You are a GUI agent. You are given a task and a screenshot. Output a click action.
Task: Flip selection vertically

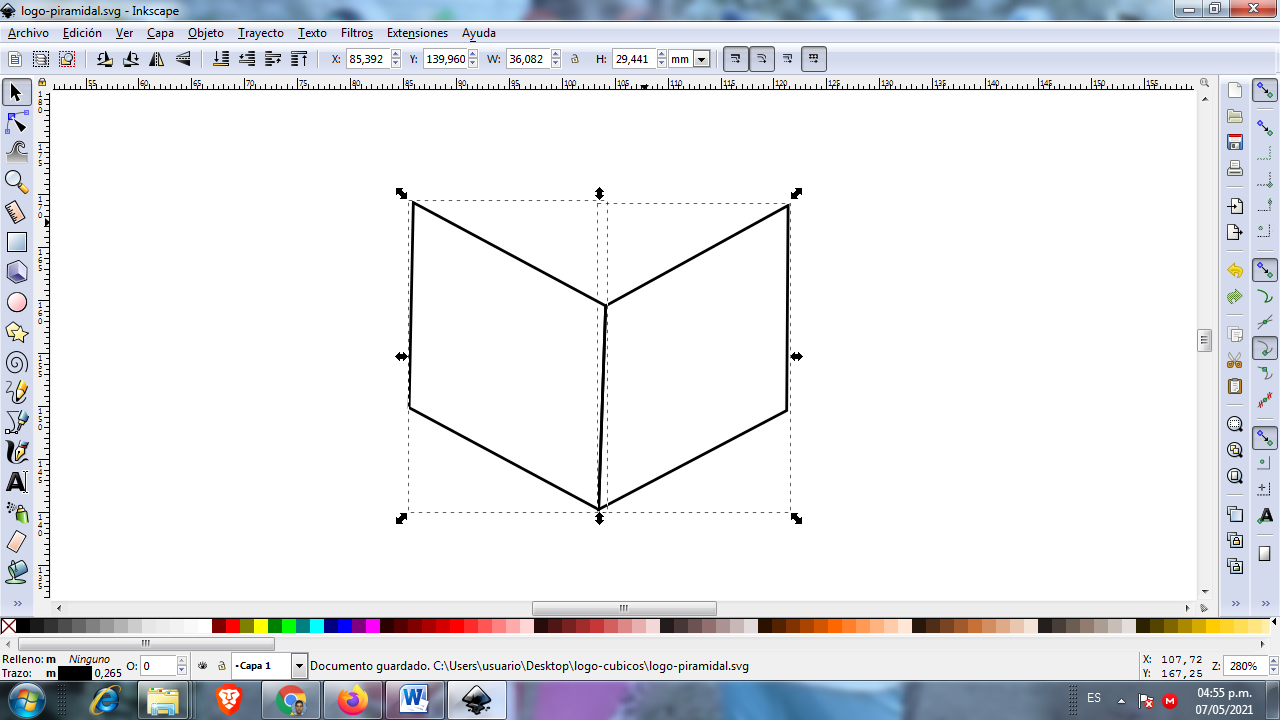point(183,59)
